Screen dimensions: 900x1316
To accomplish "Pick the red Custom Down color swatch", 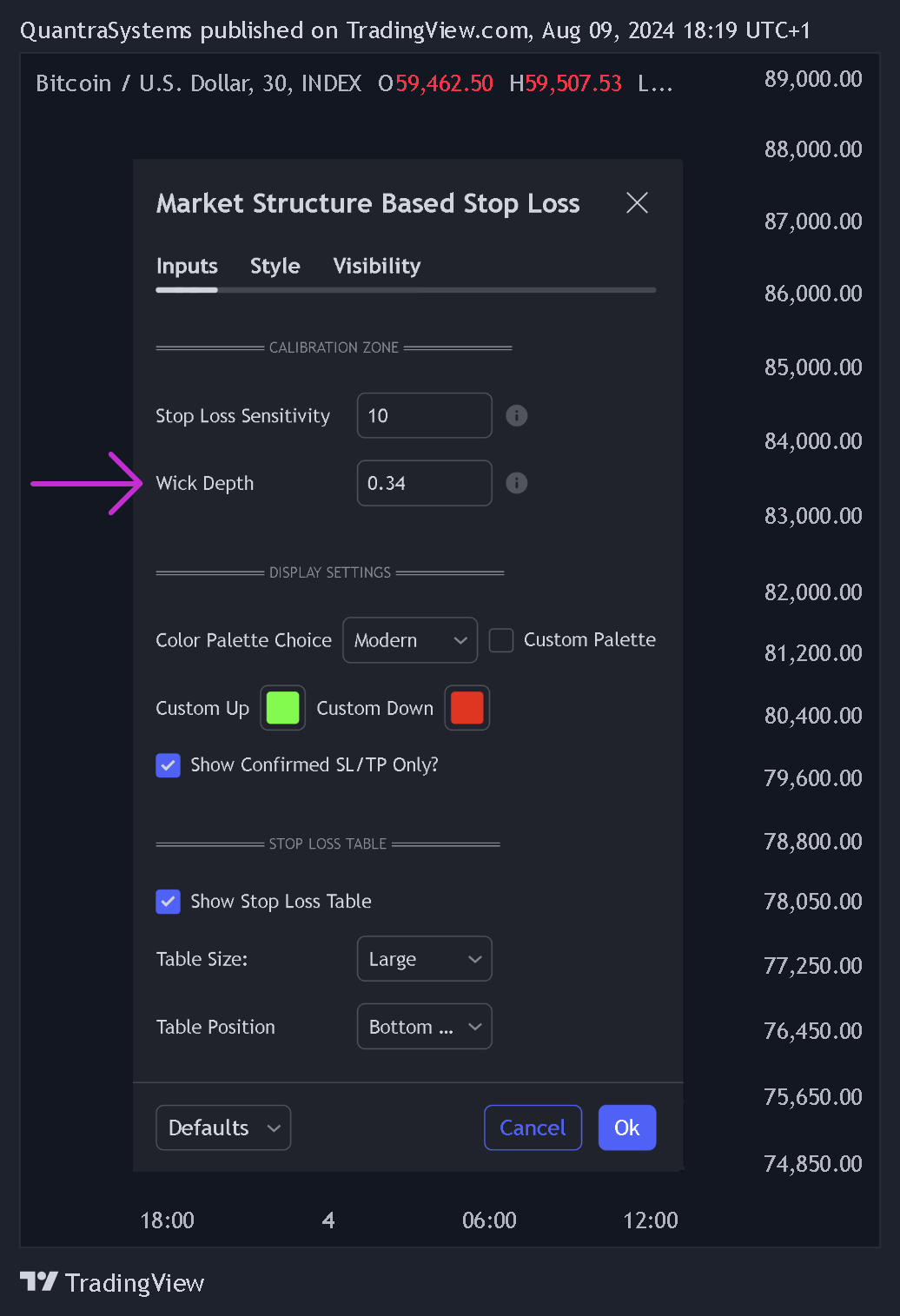I will click(467, 708).
